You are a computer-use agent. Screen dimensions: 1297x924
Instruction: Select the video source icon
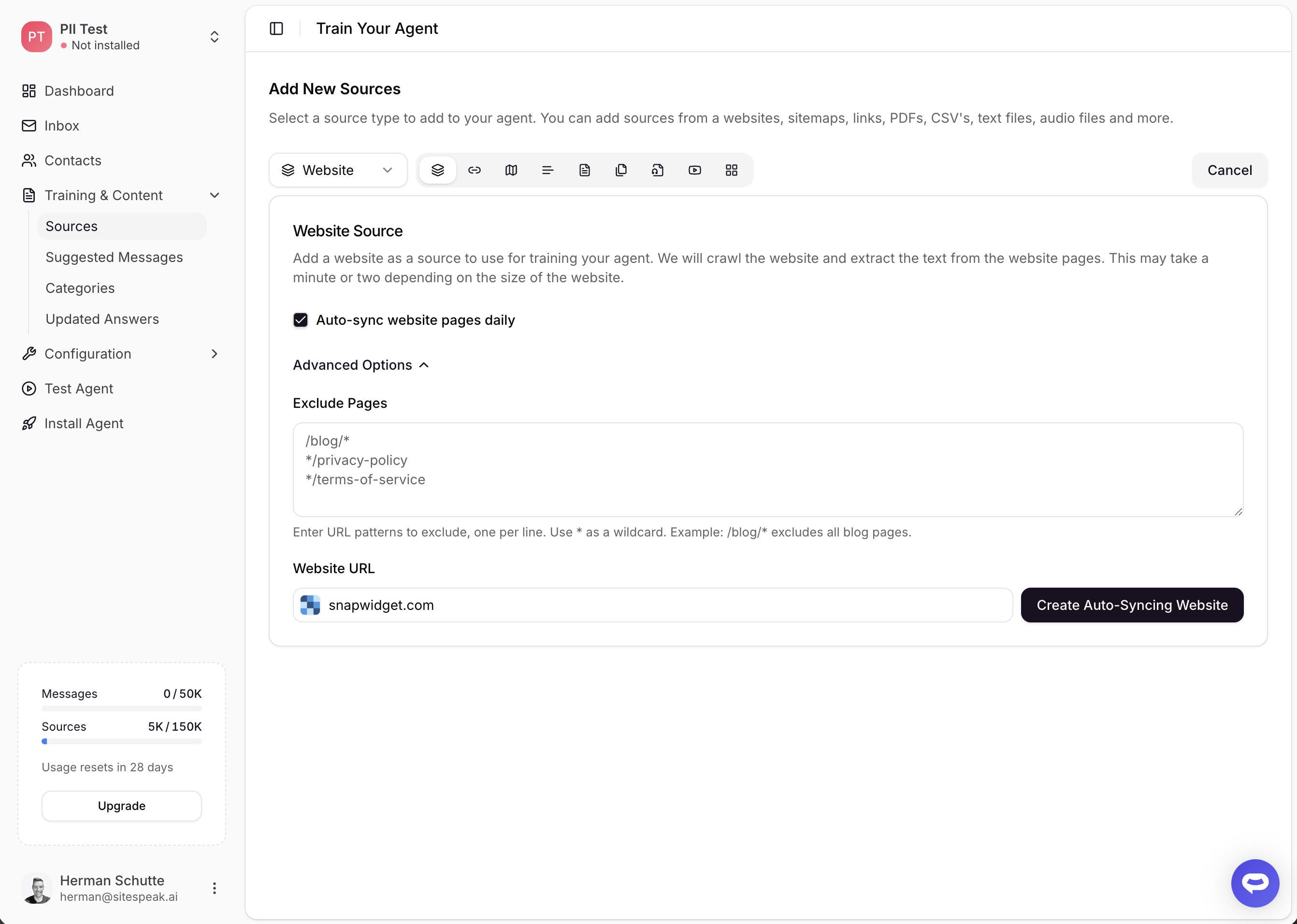pyautogui.click(x=694, y=170)
